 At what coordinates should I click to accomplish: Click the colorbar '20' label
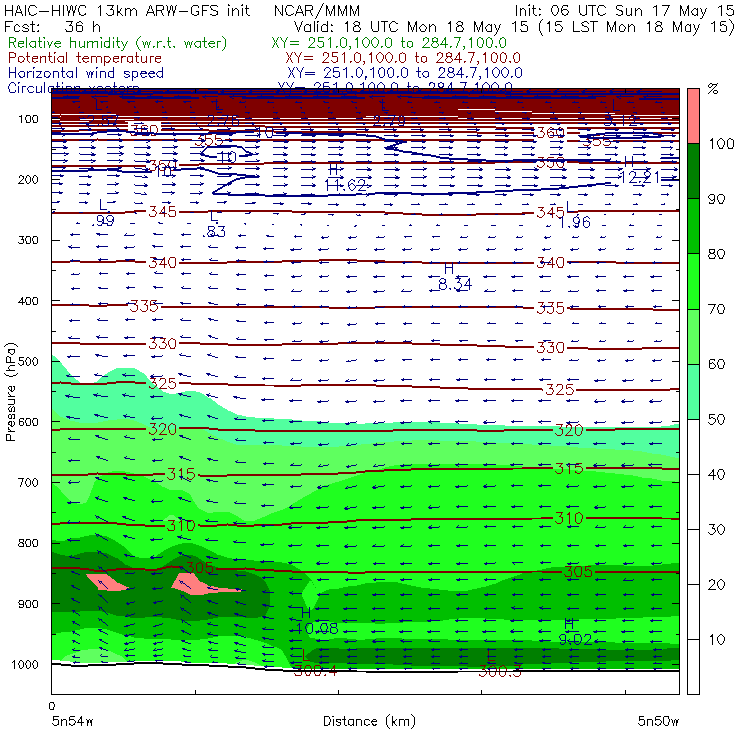pyautogui.click(x=716, y=585)
